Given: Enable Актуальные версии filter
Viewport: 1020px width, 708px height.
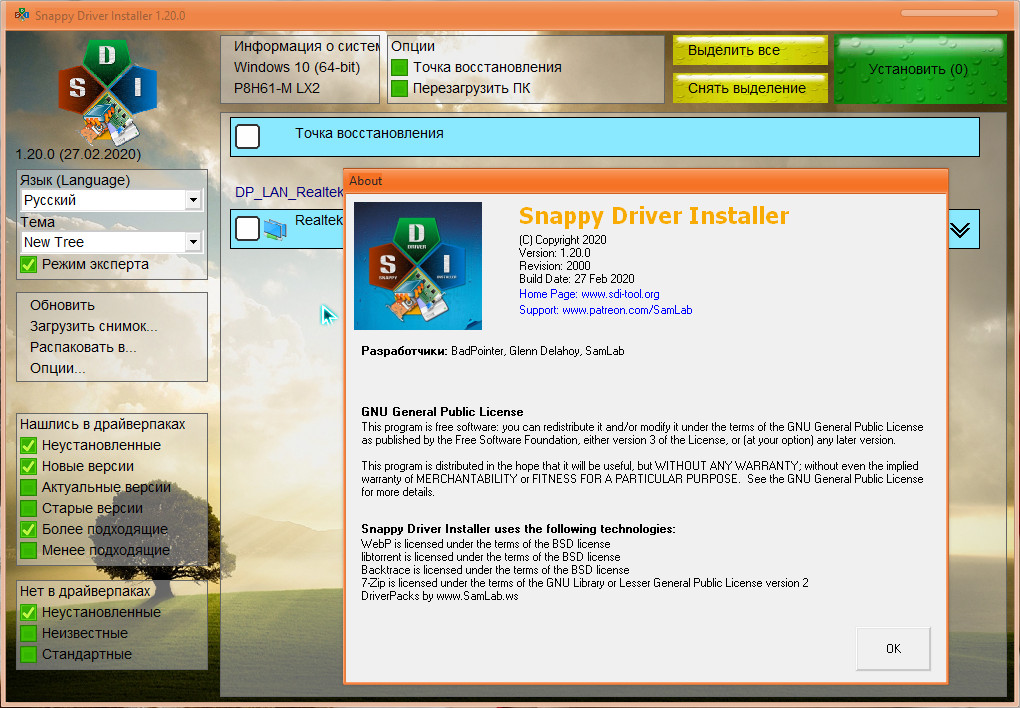Looking at the screenshot, I should (28, 487).
